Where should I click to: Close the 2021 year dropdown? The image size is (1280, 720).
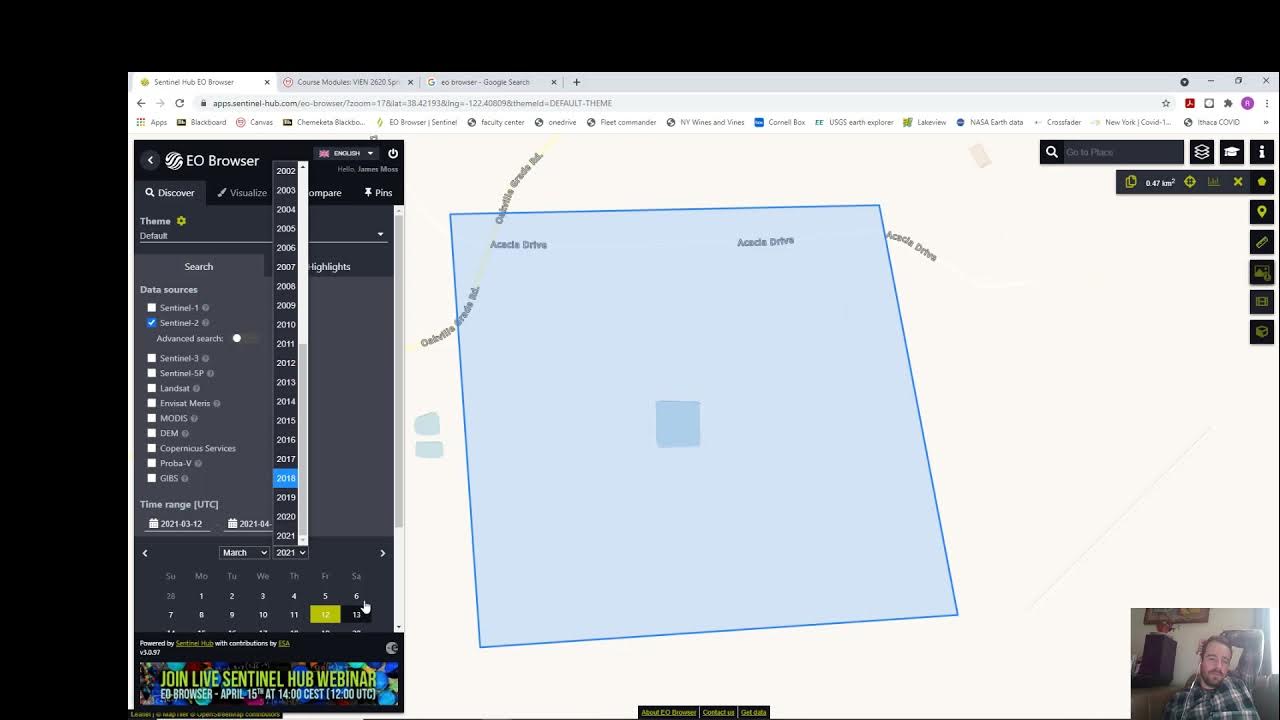291,553
